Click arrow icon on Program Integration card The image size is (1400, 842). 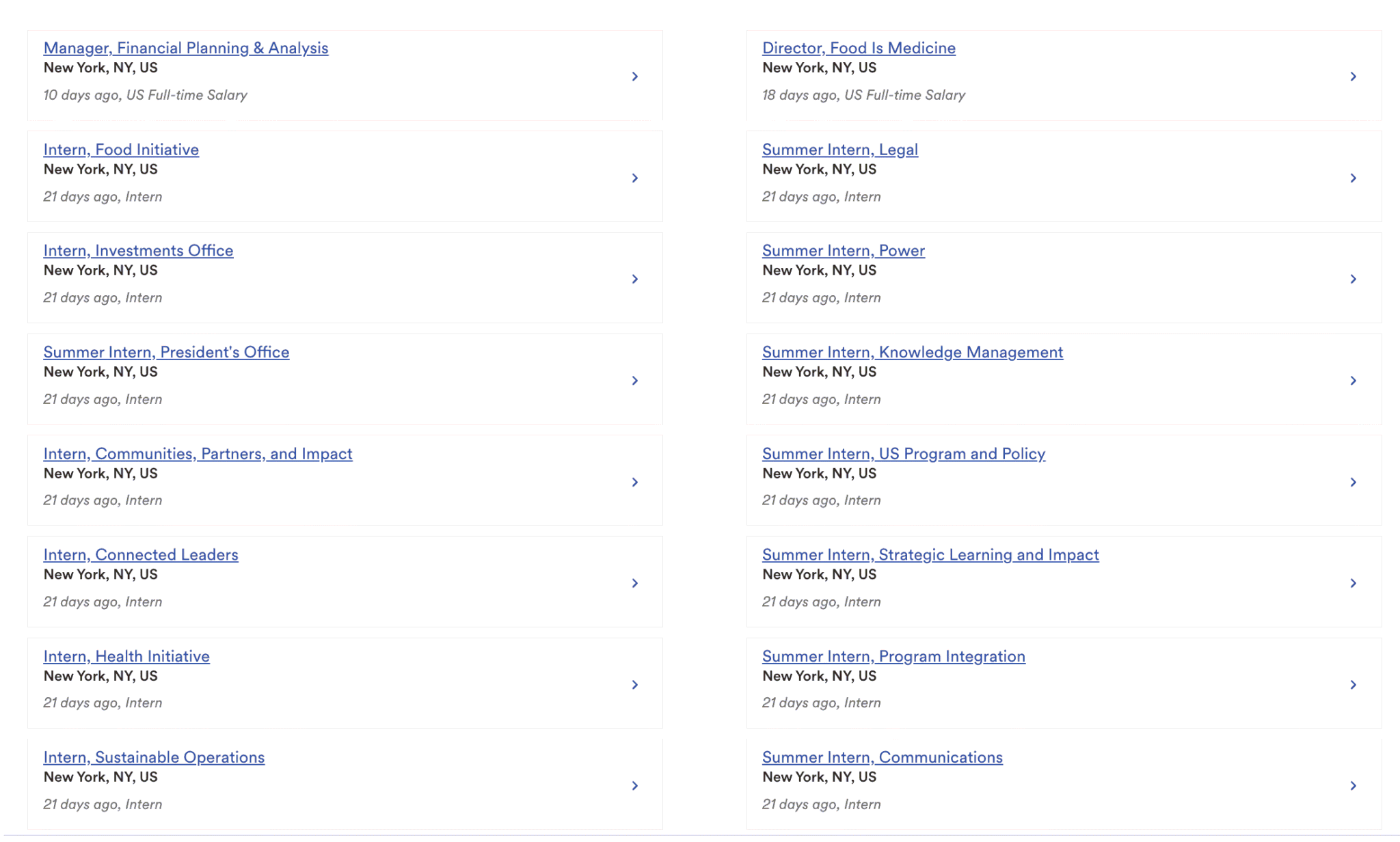(1354, 685)
